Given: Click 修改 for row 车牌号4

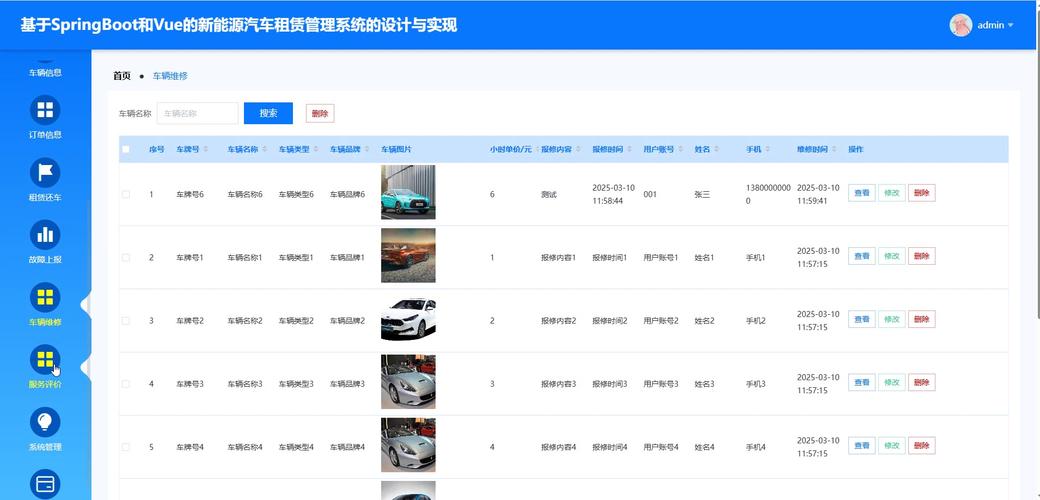Looking at the screenshot, I should [x=891, y=446].
